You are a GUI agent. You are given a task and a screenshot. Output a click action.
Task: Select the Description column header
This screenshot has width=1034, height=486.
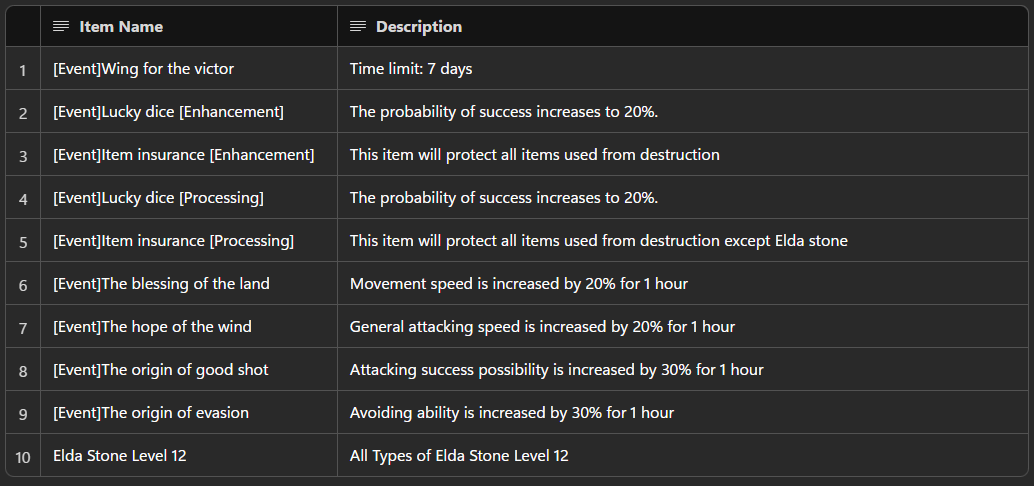[683, 26]
